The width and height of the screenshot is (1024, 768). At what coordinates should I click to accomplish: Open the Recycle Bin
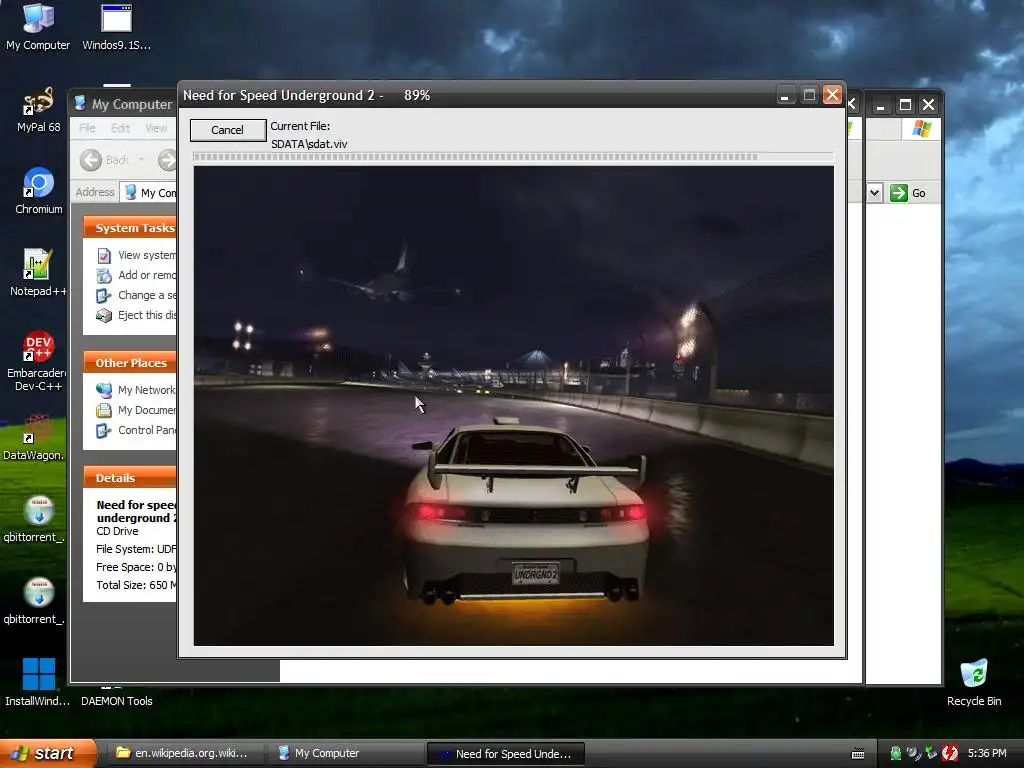(x=974, y=683)
